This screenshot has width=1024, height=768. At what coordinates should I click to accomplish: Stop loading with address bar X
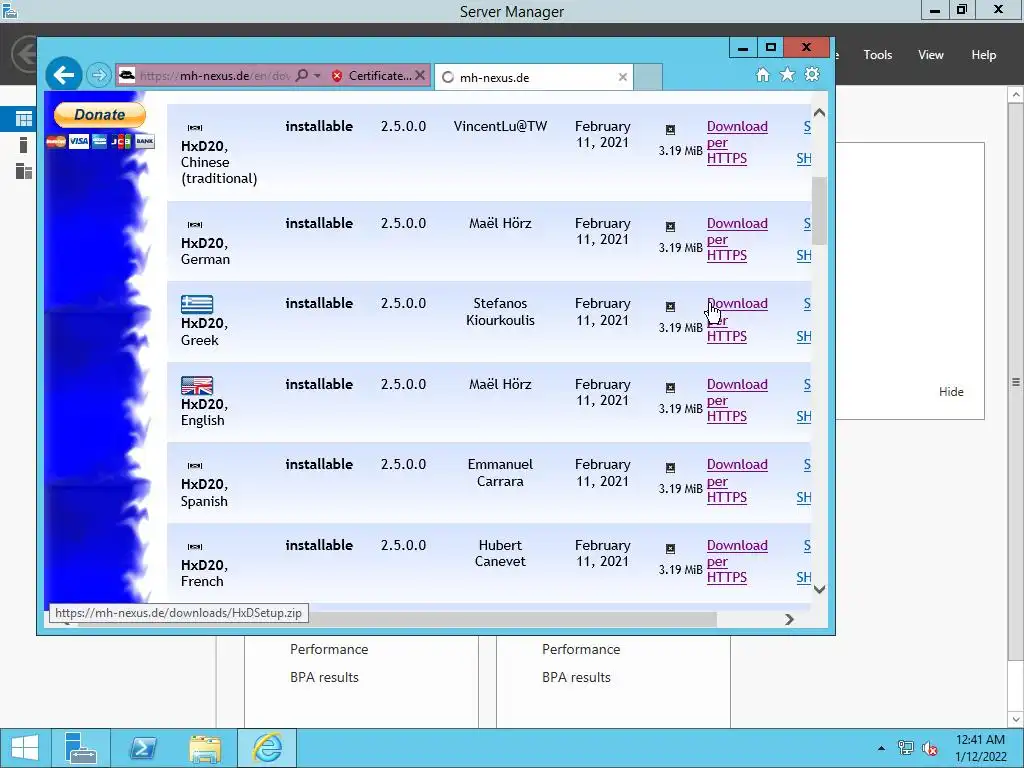click(x=421, y=76)
